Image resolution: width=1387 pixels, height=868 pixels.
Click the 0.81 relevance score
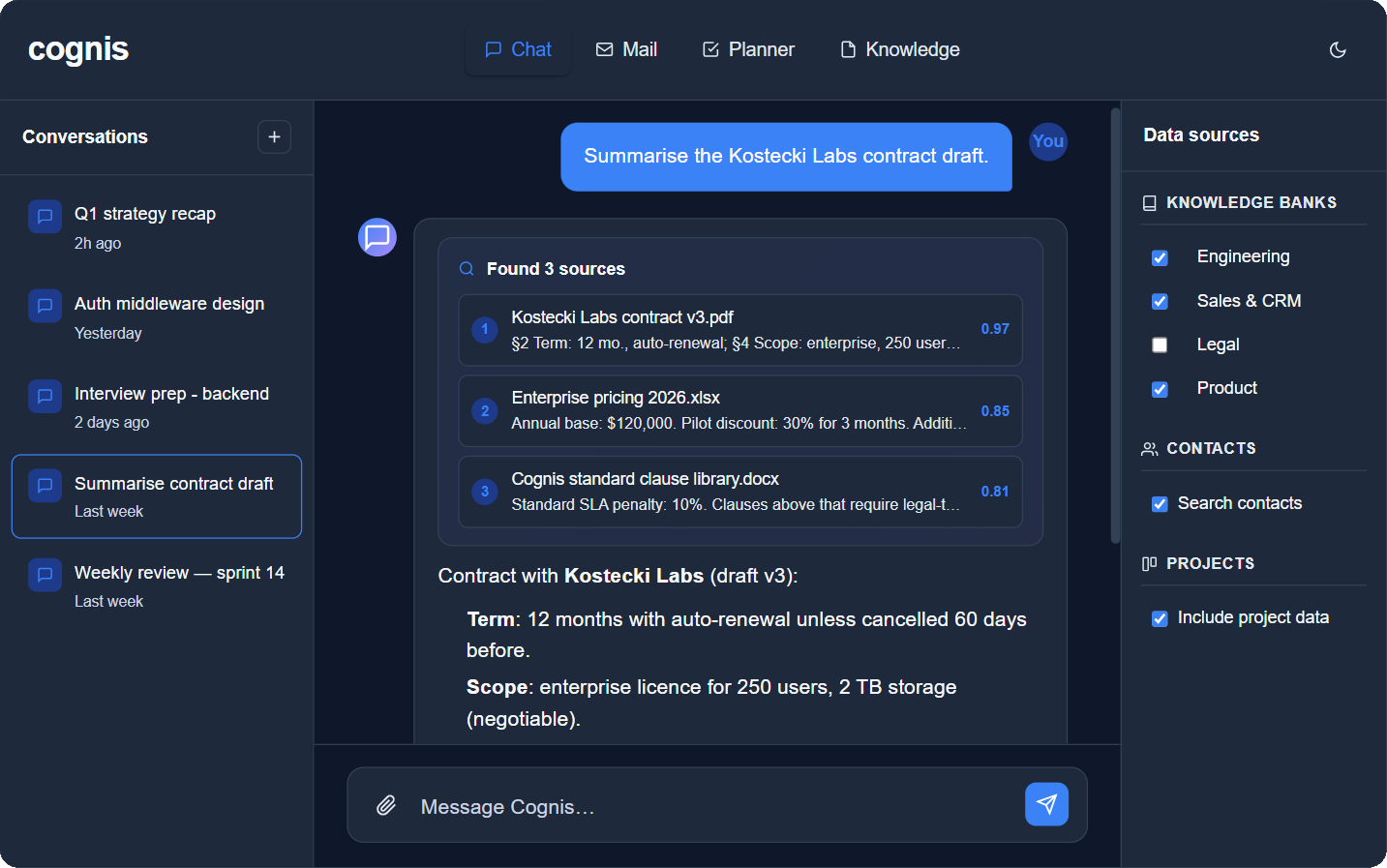[995, 492]
